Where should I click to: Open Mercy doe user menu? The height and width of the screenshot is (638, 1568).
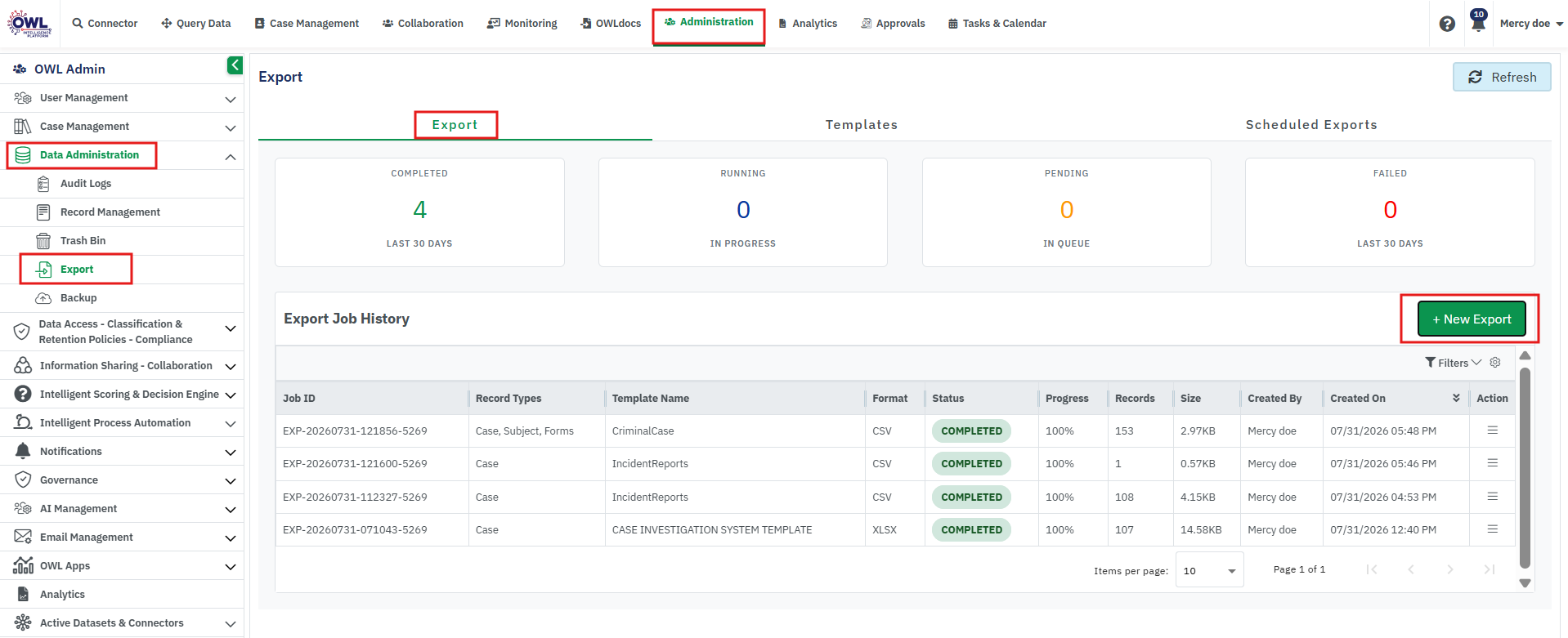click(1531, 24)
